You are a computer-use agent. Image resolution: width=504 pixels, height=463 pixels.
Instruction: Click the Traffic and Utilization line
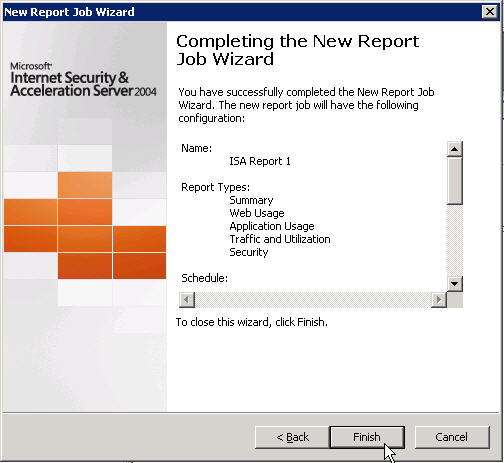(280, 239)
